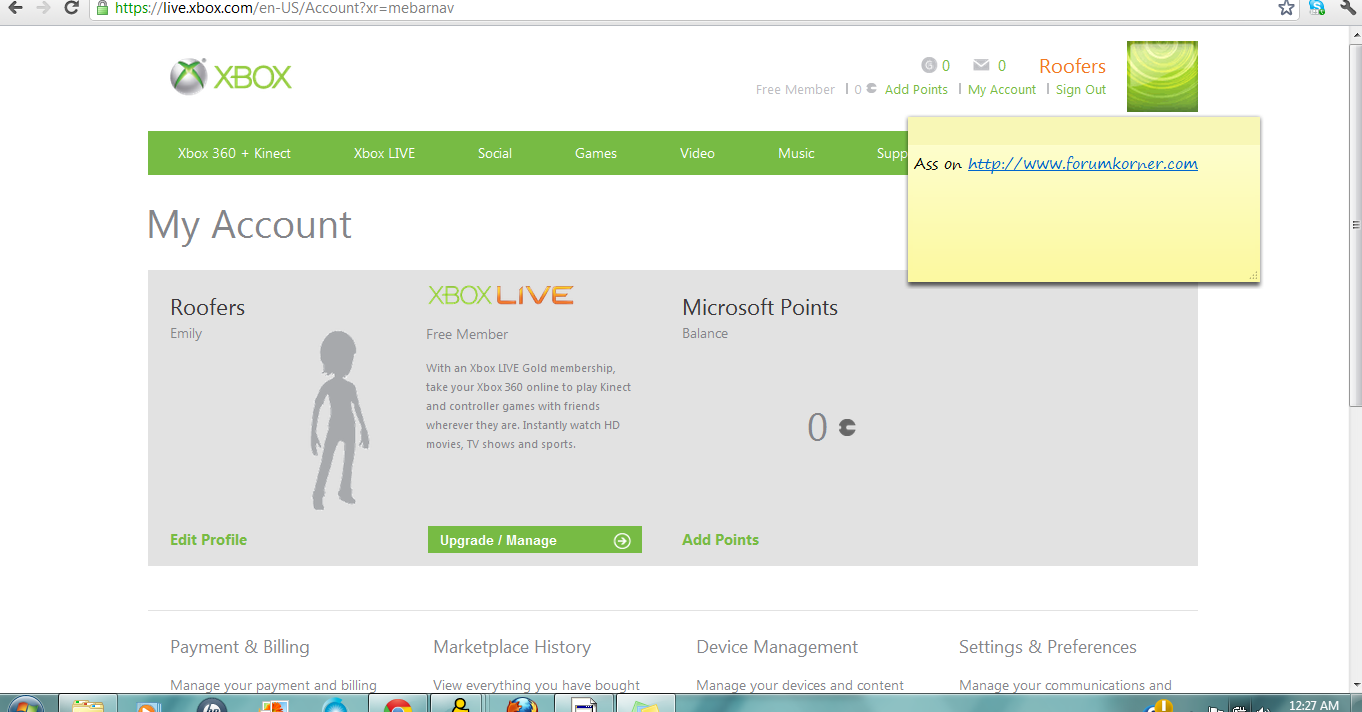Click the Roofers gamertag in the header

click(x=1072, y=66)
